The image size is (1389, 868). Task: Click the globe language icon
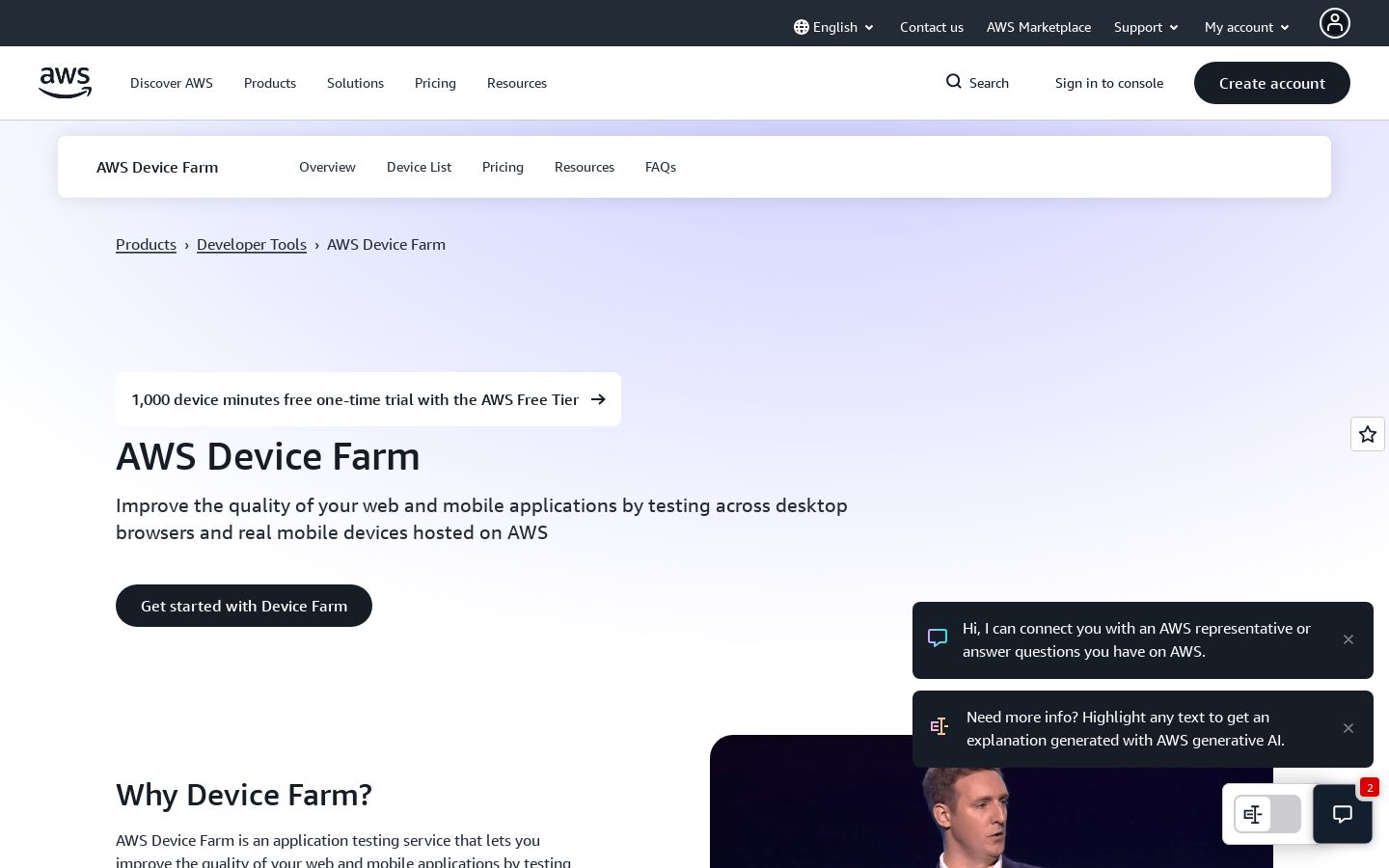click(802, 27)
